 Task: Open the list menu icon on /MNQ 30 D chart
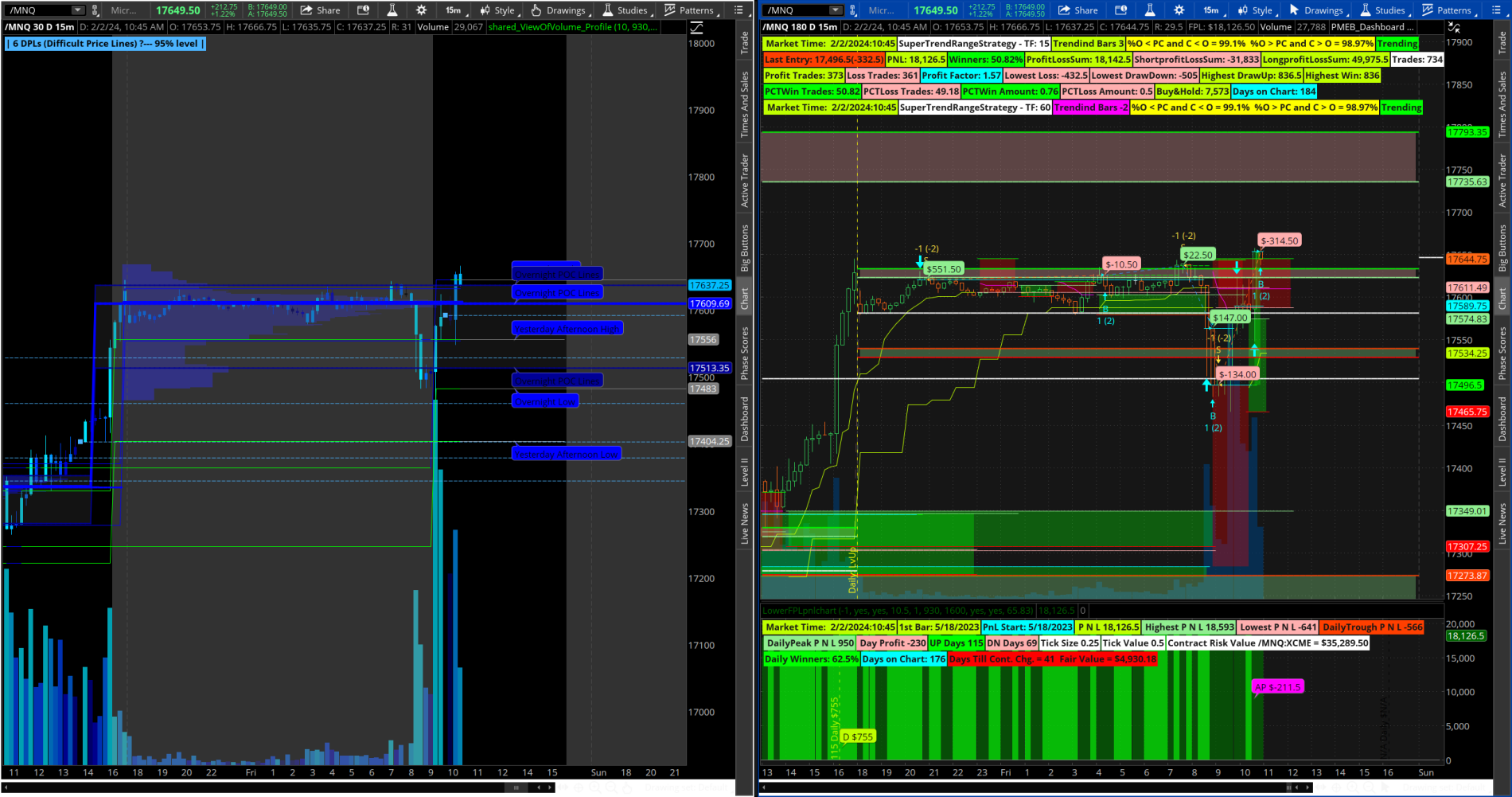(738, 10)
